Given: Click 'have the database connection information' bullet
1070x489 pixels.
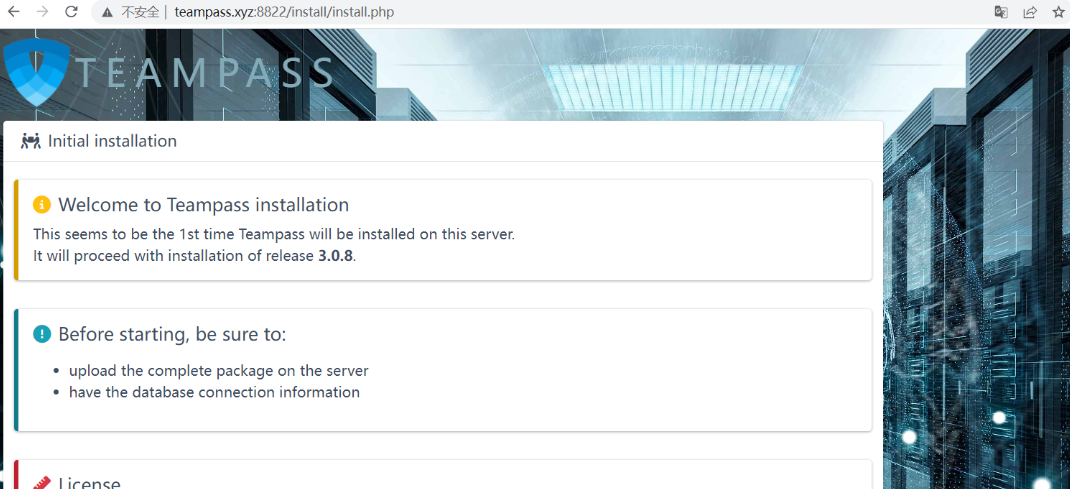Looking at the screenshot, I should click(x=214, y=392).
